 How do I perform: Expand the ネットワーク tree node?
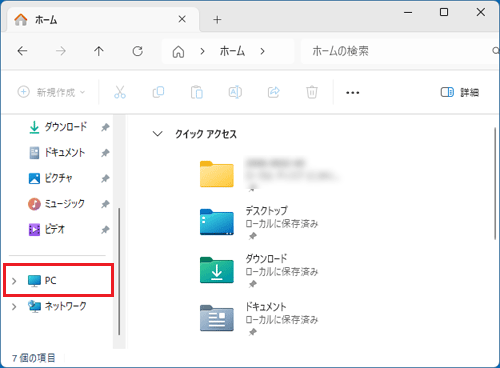click(14, 306)
